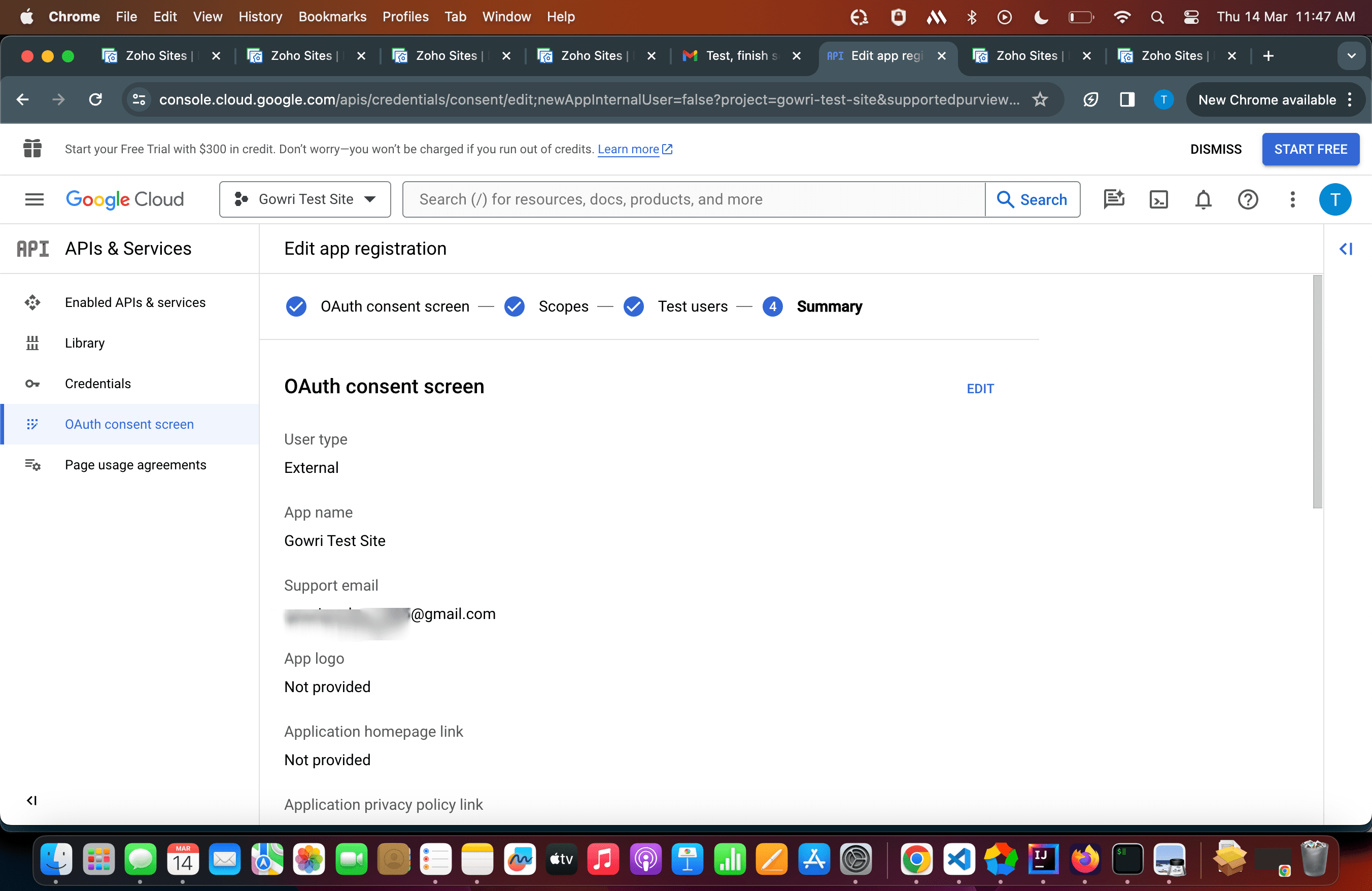
Task: Click the EDIT link for consent screen
Action: (980, 389)
